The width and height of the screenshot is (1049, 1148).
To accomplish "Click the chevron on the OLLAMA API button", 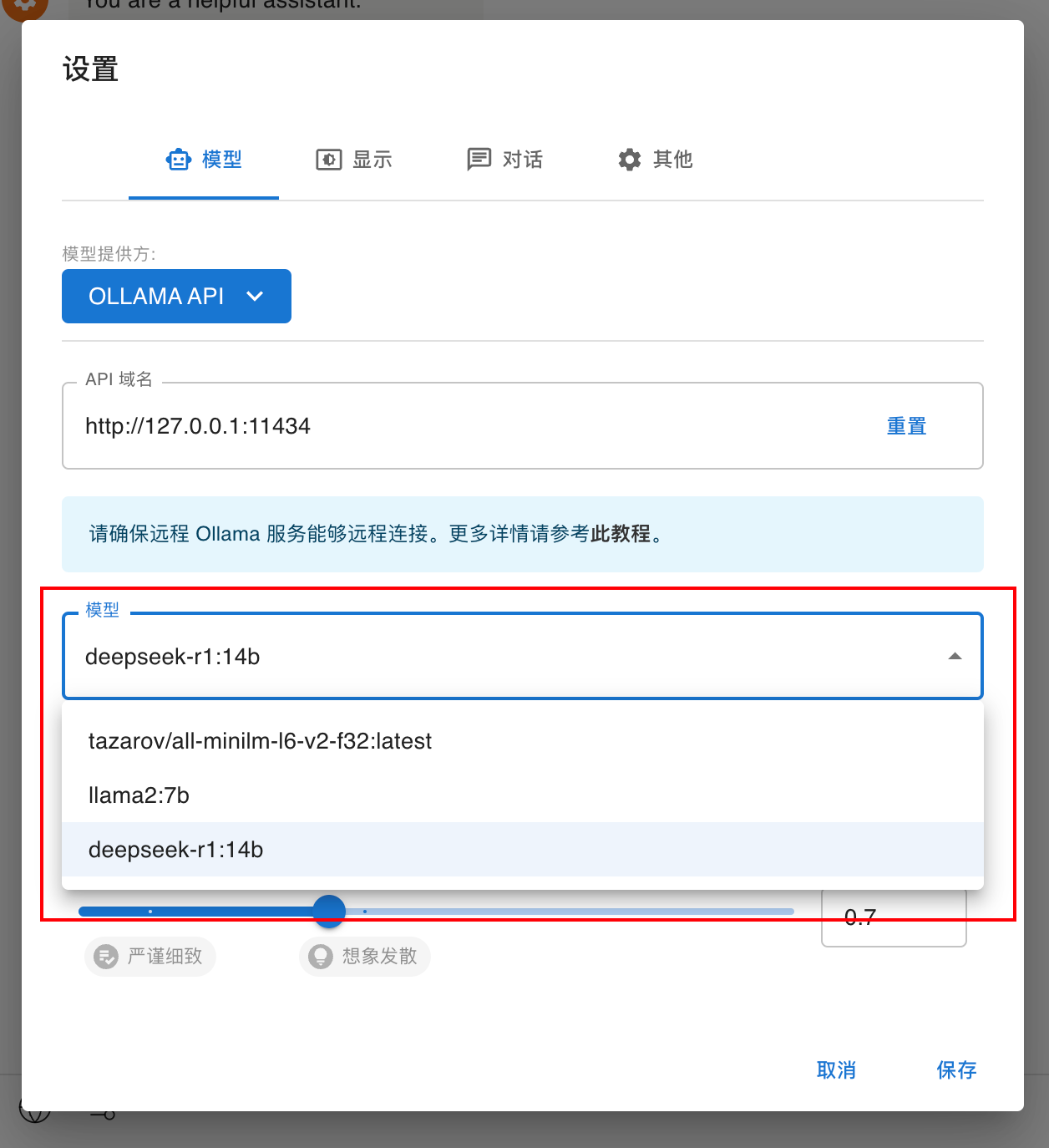I will pyautogui.click(x=255, y=296).
